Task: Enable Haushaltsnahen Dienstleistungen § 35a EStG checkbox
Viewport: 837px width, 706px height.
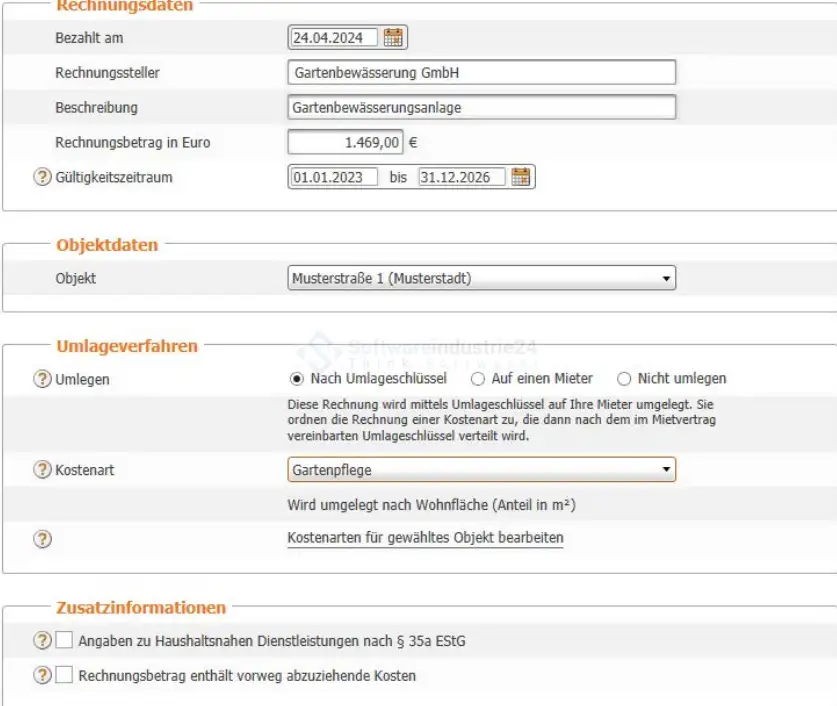Action: [65, 641]
